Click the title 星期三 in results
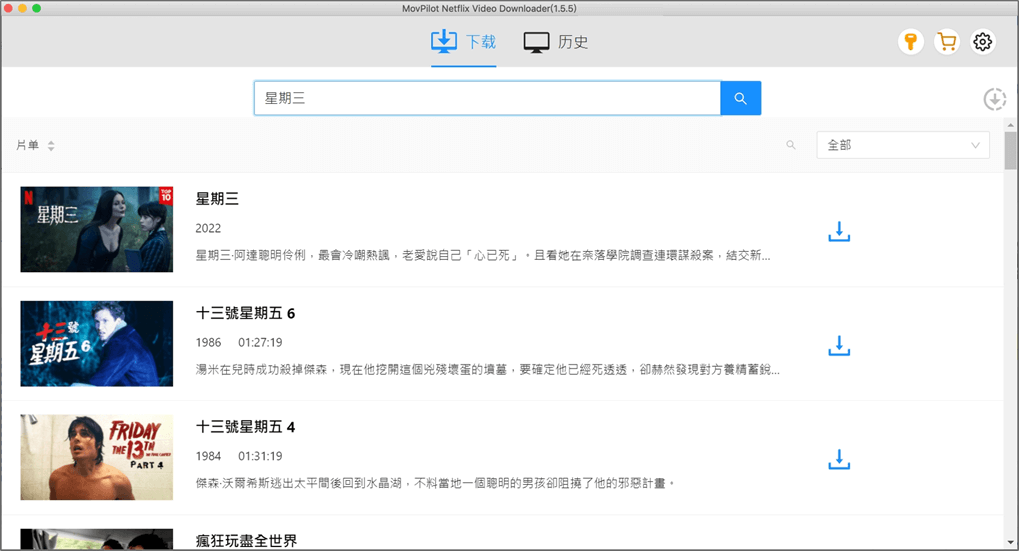 [217, 199]
